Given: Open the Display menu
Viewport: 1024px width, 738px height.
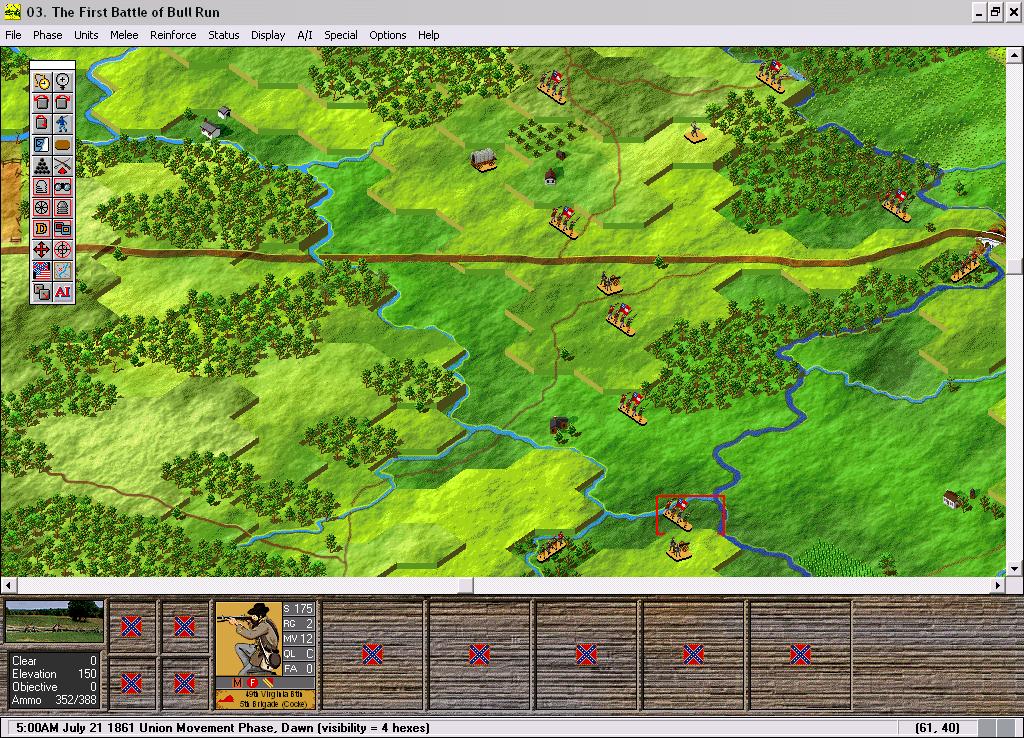Looking at the screenshot, I should (268, 35).
